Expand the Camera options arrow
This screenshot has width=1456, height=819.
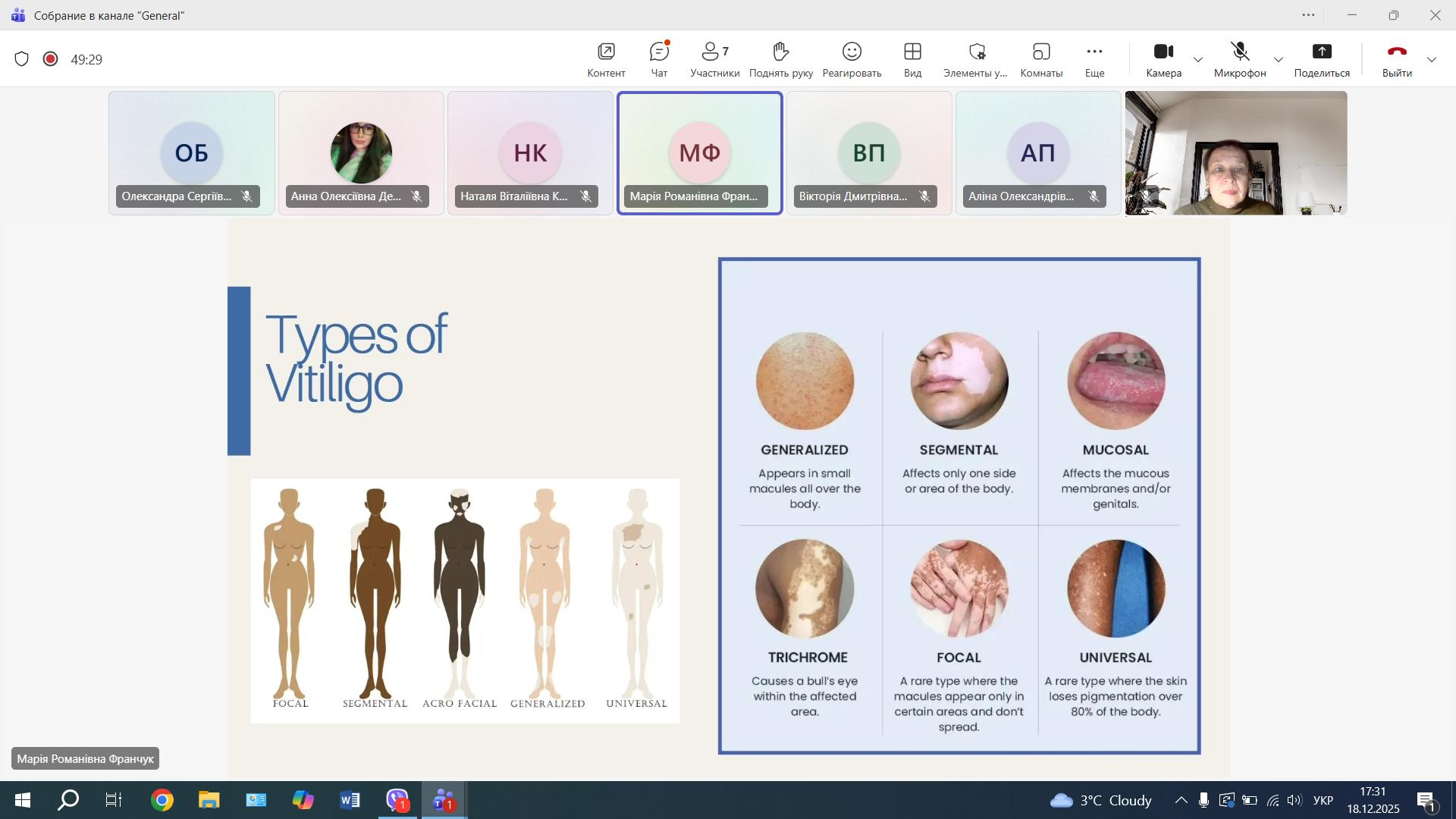click(1198, 59)
